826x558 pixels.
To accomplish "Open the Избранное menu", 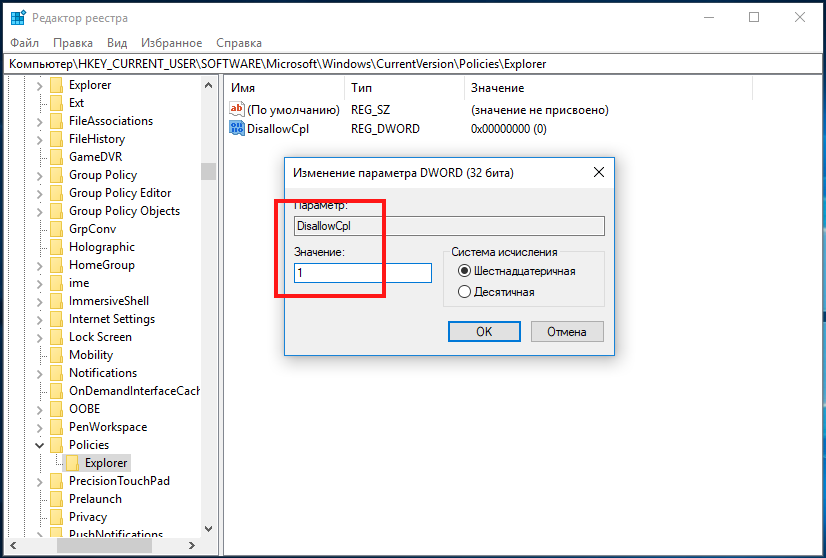I will pyautogui.click(x=171, y=43).
